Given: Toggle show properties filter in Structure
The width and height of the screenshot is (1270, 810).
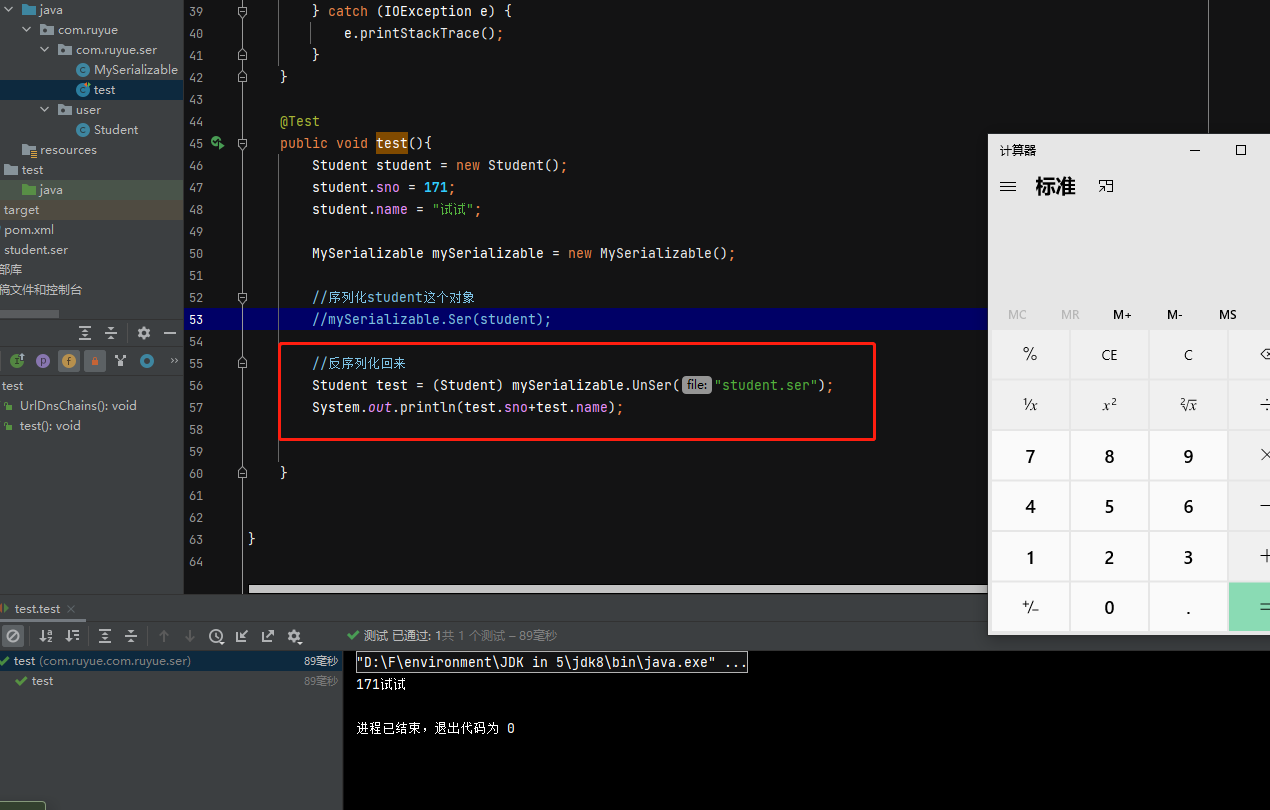Looking at the screenshot, I should point(43,361).
